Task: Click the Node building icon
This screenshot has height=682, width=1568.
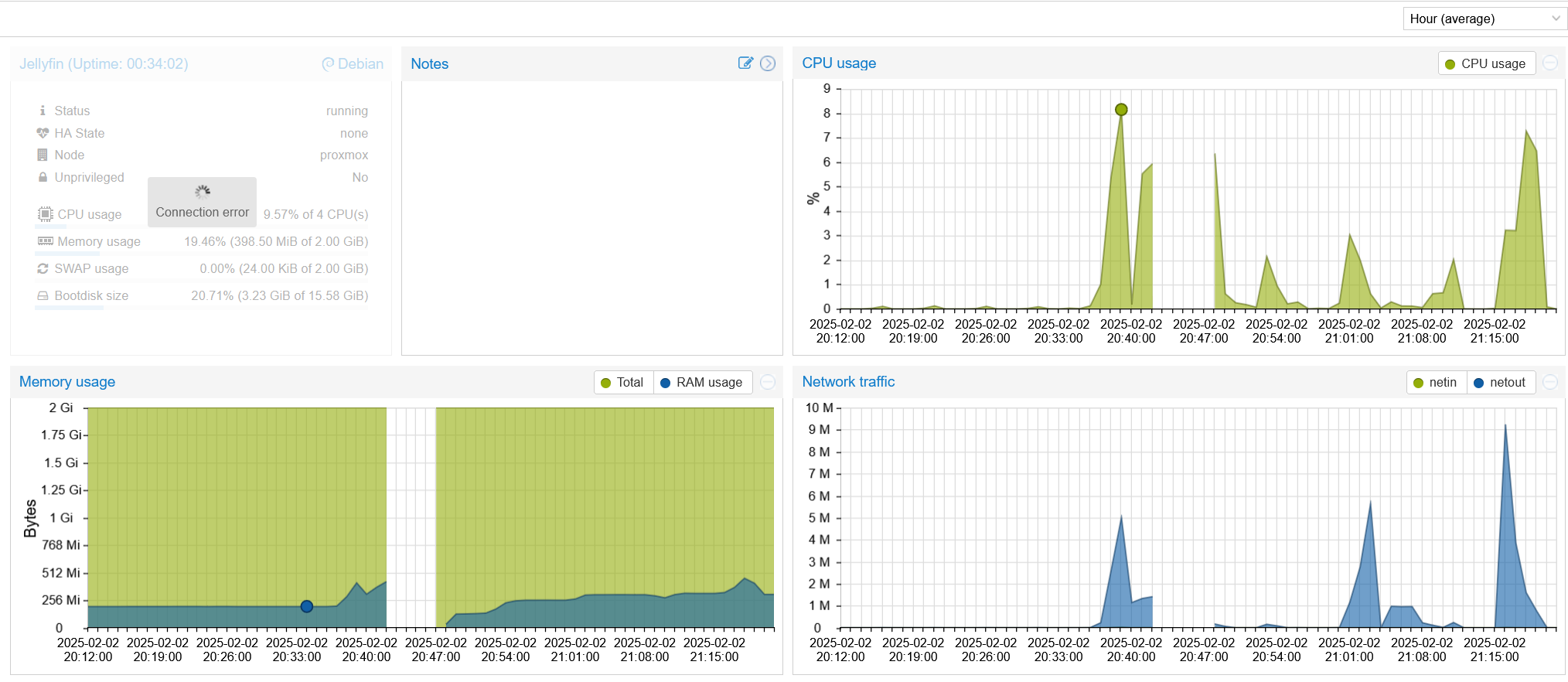Action: 43,155
